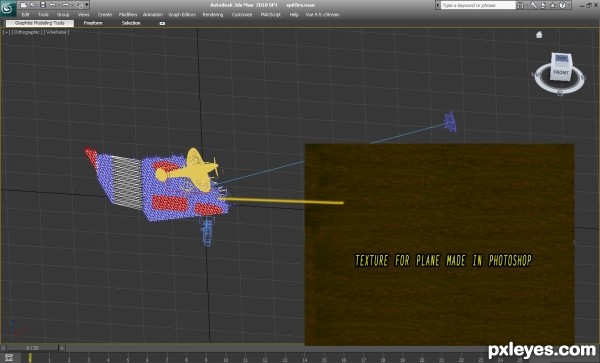Click the Help question mark icon

pos(562,5)
